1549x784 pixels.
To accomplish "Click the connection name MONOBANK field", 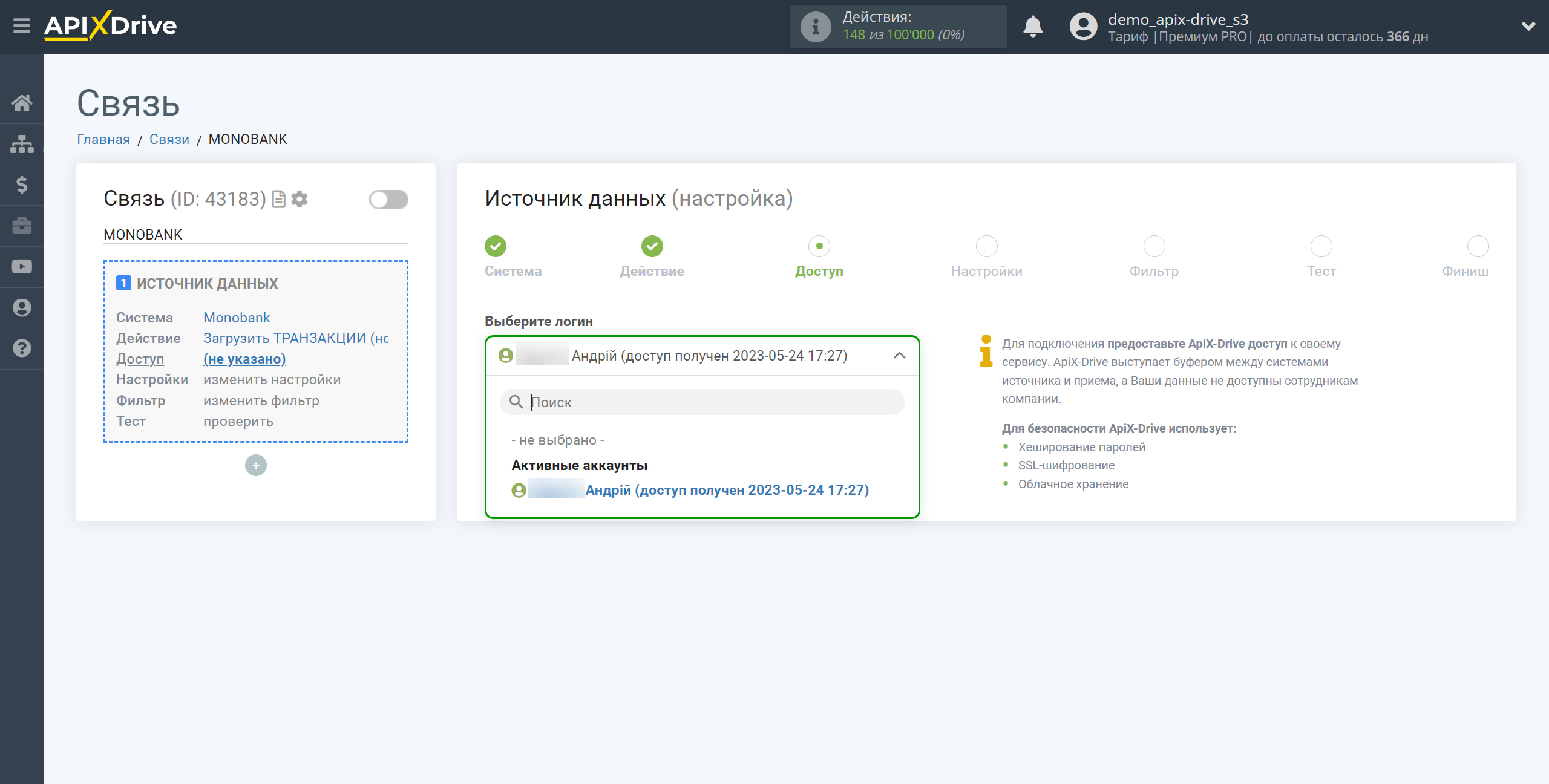I will 256,235.
